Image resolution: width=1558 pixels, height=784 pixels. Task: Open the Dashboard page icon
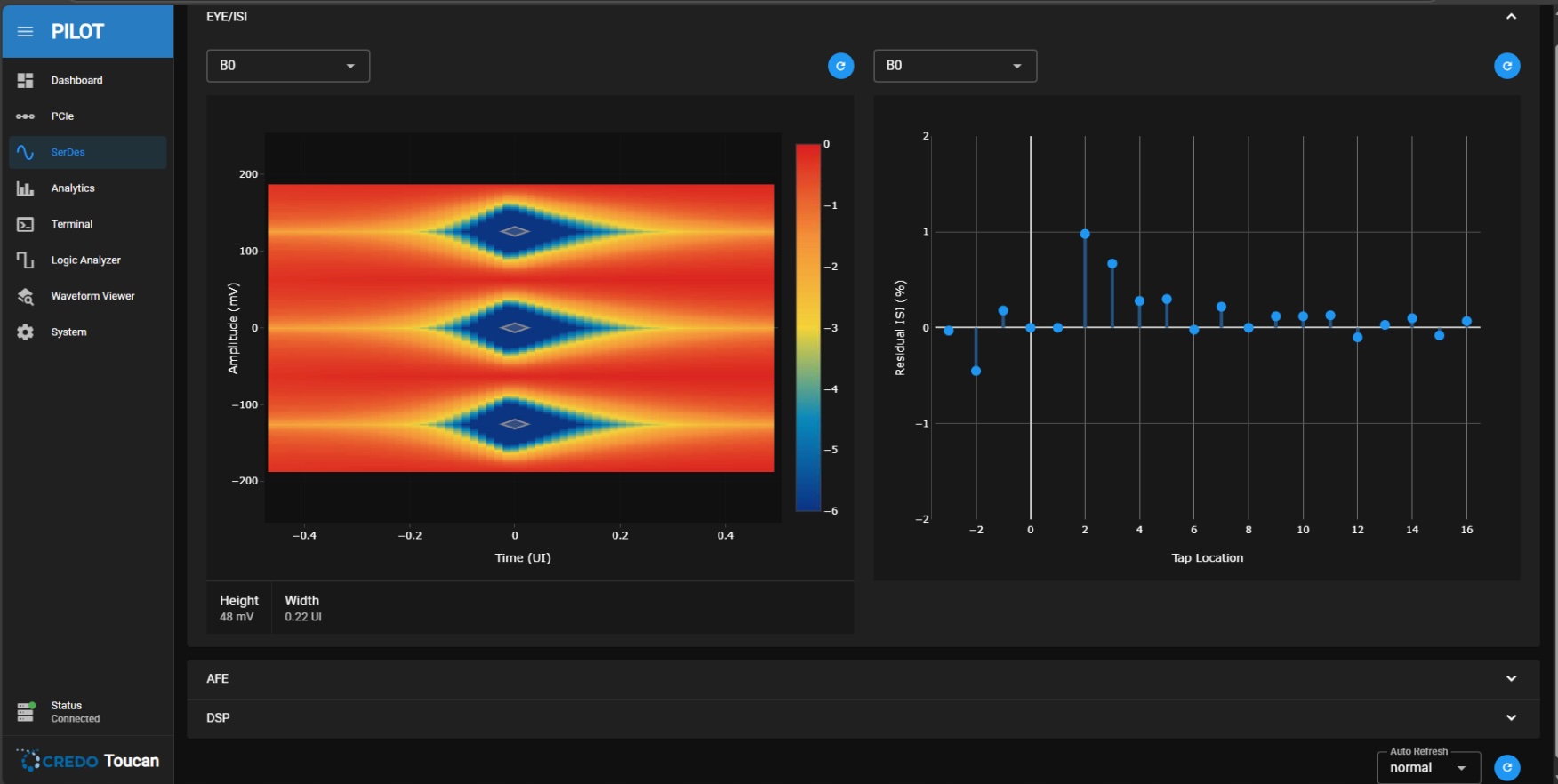pyautogui.click(x=25, y=81)
